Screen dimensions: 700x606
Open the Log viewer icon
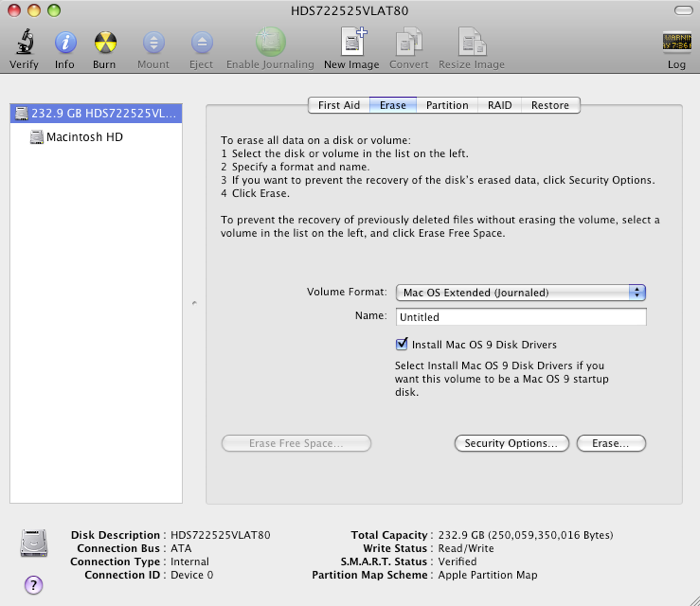(x=677, y=42)
